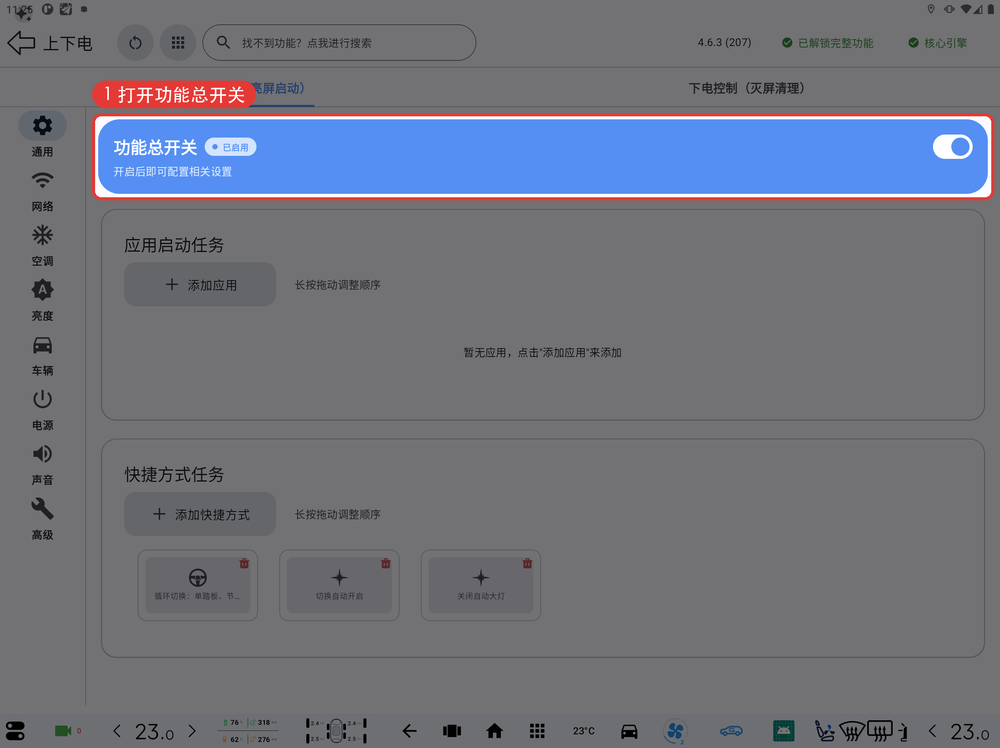The width and height of the screenshot is (1000, 748).
Task: Toggle the 功能总开关 master switch
Action: coord(952,147)
